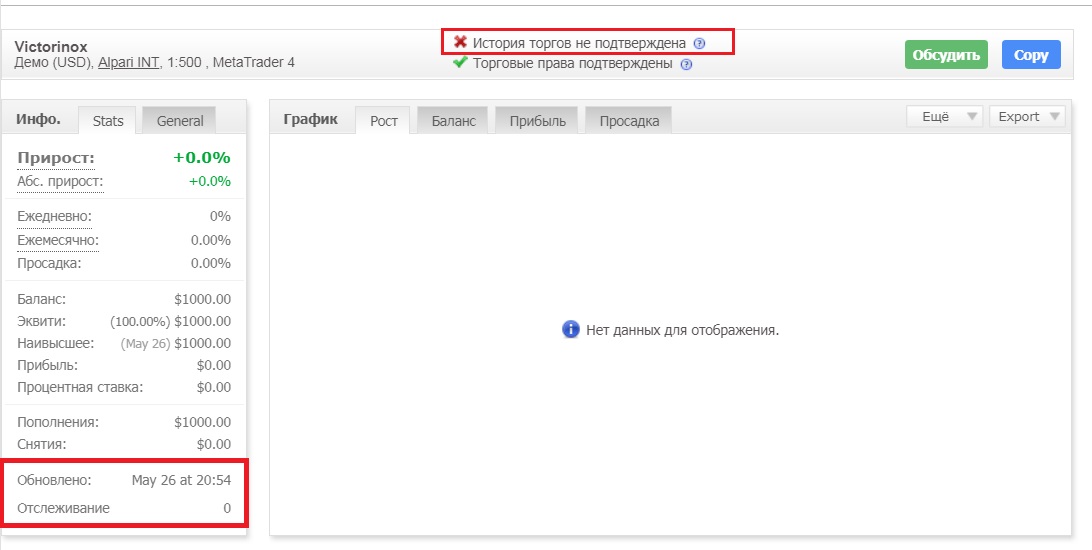The image size is (1092, 550).
Task: Select the Прибыль chart tab
Action: click(x=538, y=120)
